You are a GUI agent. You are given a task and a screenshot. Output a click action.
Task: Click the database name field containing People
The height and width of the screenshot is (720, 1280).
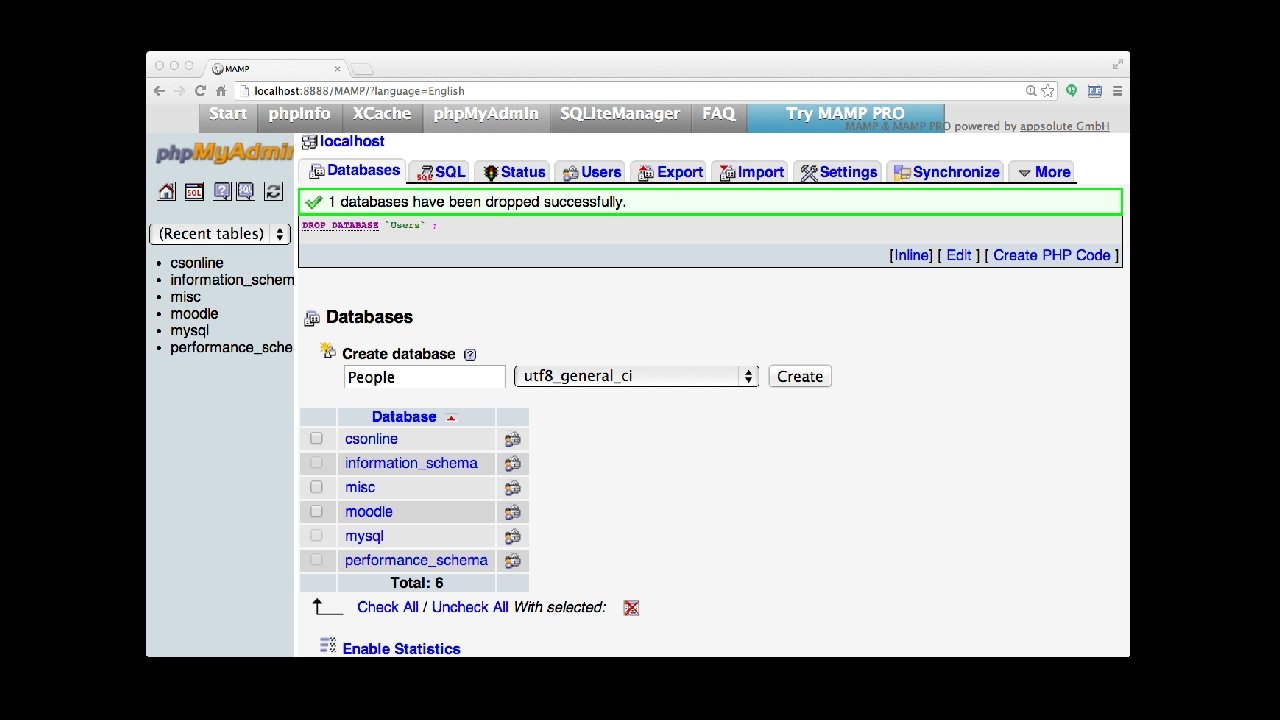click(425, 377)
